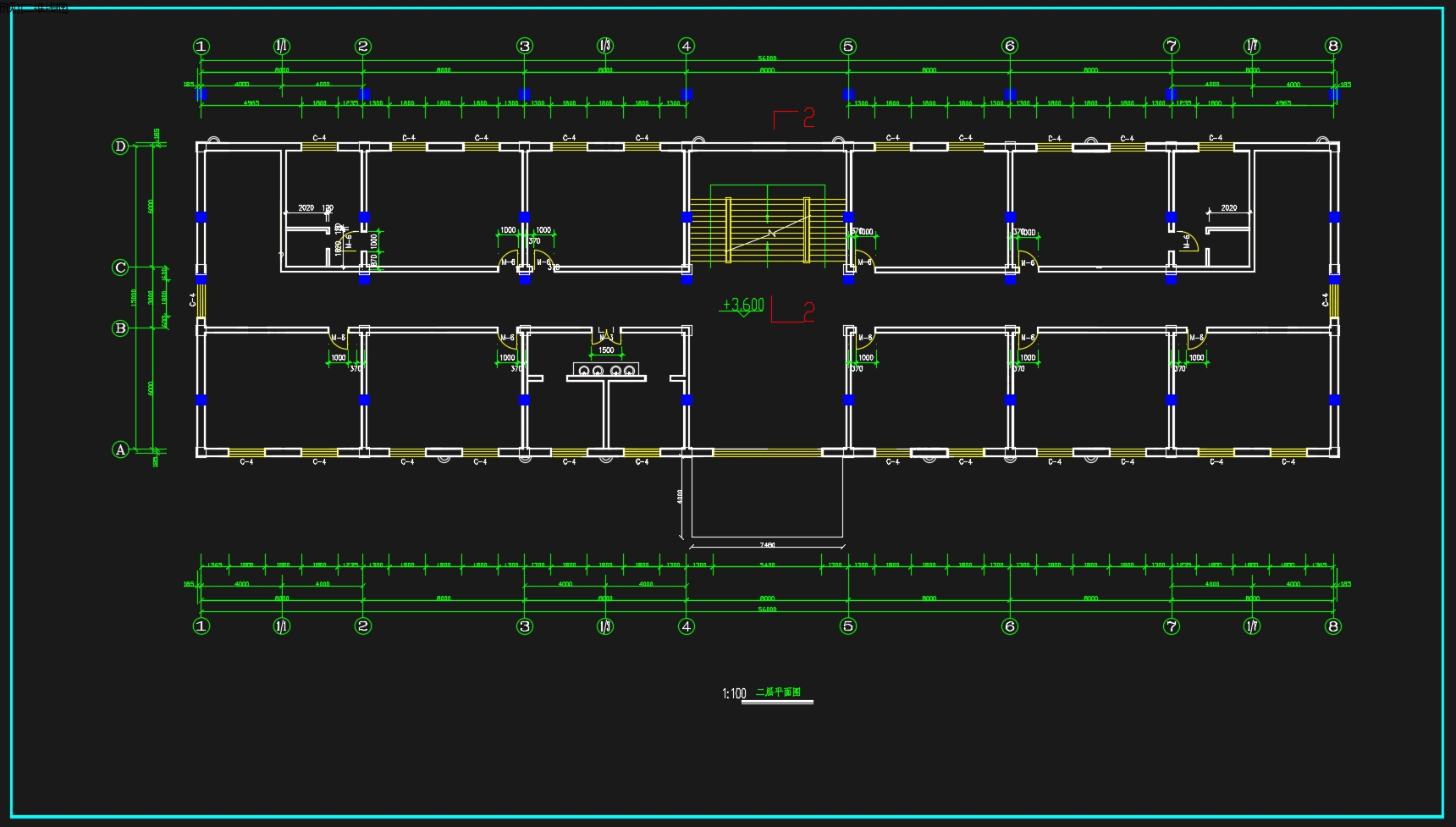1456x827 pixels.
Task: Pick grid bubble 1/1 below the plan
Action: [x=282, y=626]
